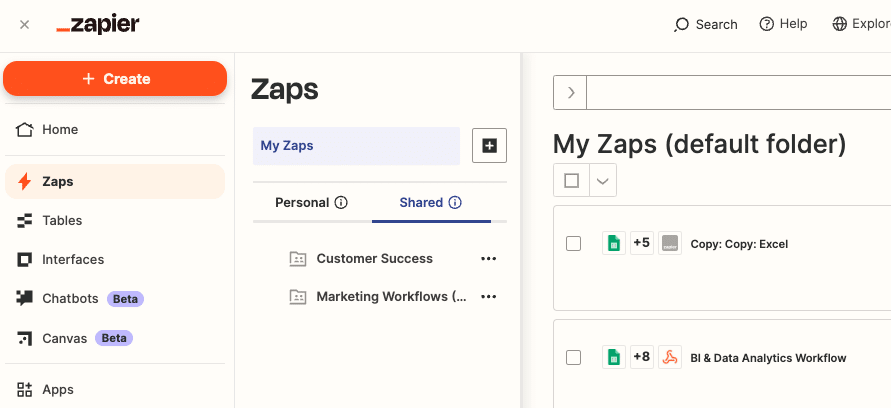The height and width of the screenshot is (408, 891).
Task: Click the Customer Success folder icon
Action: tap(298, 259)
